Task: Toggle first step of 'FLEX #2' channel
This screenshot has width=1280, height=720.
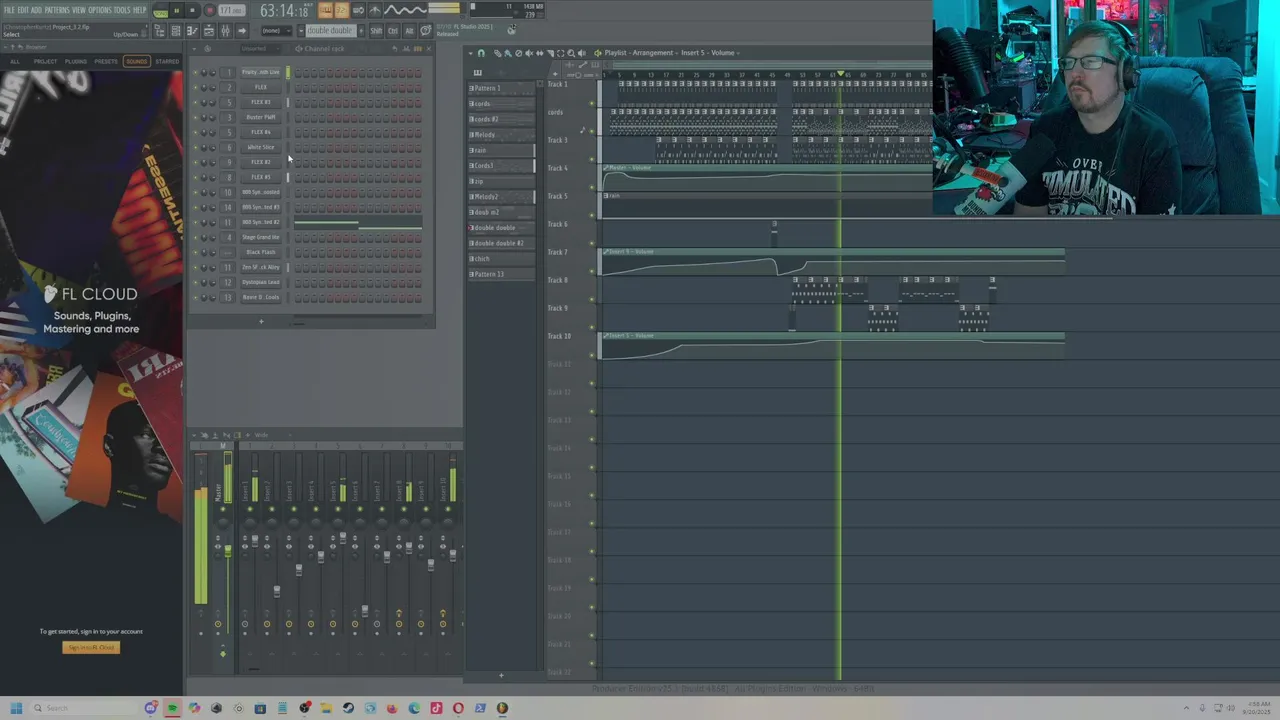Action: pyautogui.click(x=298, y=162)
